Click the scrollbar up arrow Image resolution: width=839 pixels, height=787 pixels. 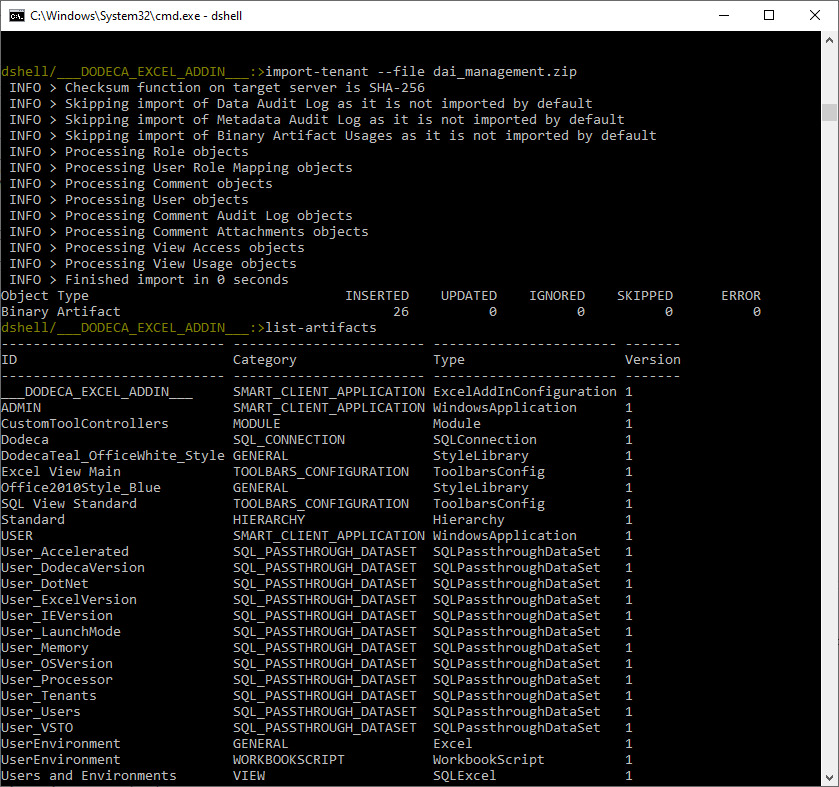click(x=829, y=40)
